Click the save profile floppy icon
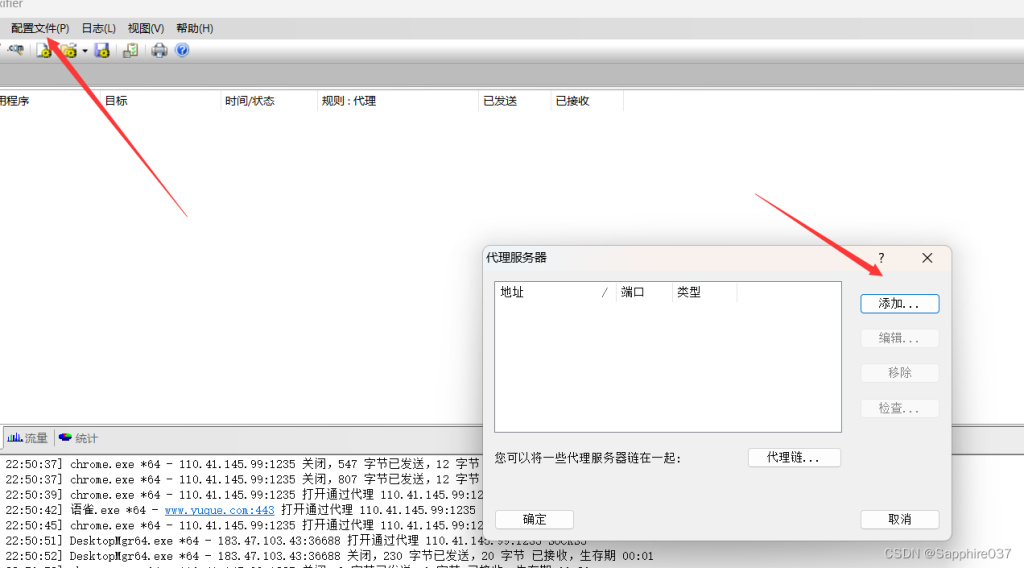 point(102,50)
